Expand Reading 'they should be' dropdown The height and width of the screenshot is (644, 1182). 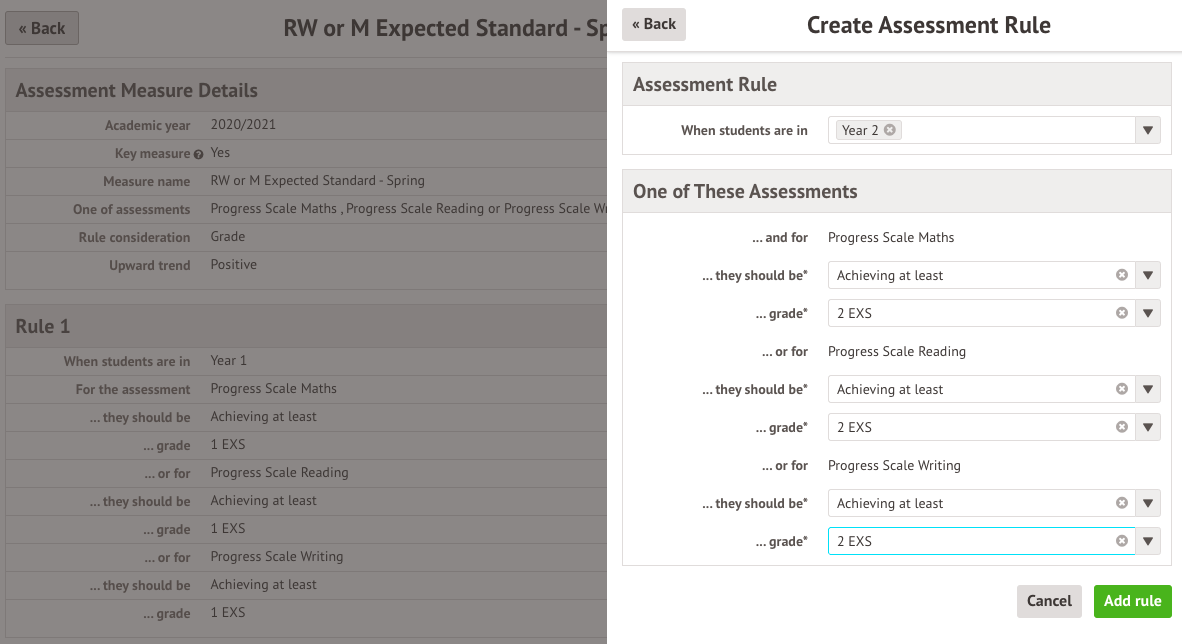pos(1148,389)
